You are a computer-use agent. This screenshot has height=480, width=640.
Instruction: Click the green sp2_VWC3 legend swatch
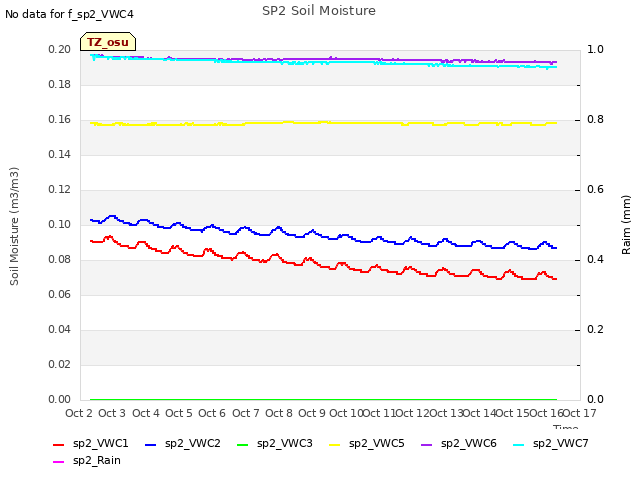point(242,444)
